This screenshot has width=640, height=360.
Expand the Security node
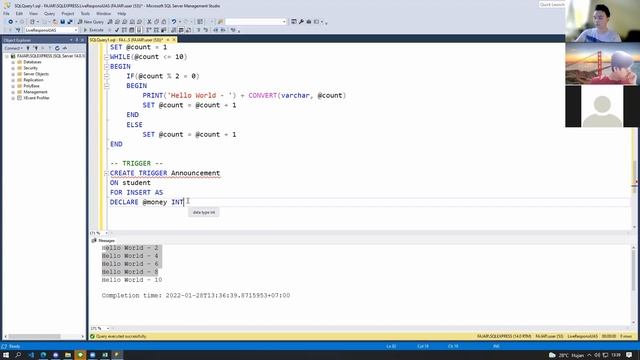(x=13, y=68)
